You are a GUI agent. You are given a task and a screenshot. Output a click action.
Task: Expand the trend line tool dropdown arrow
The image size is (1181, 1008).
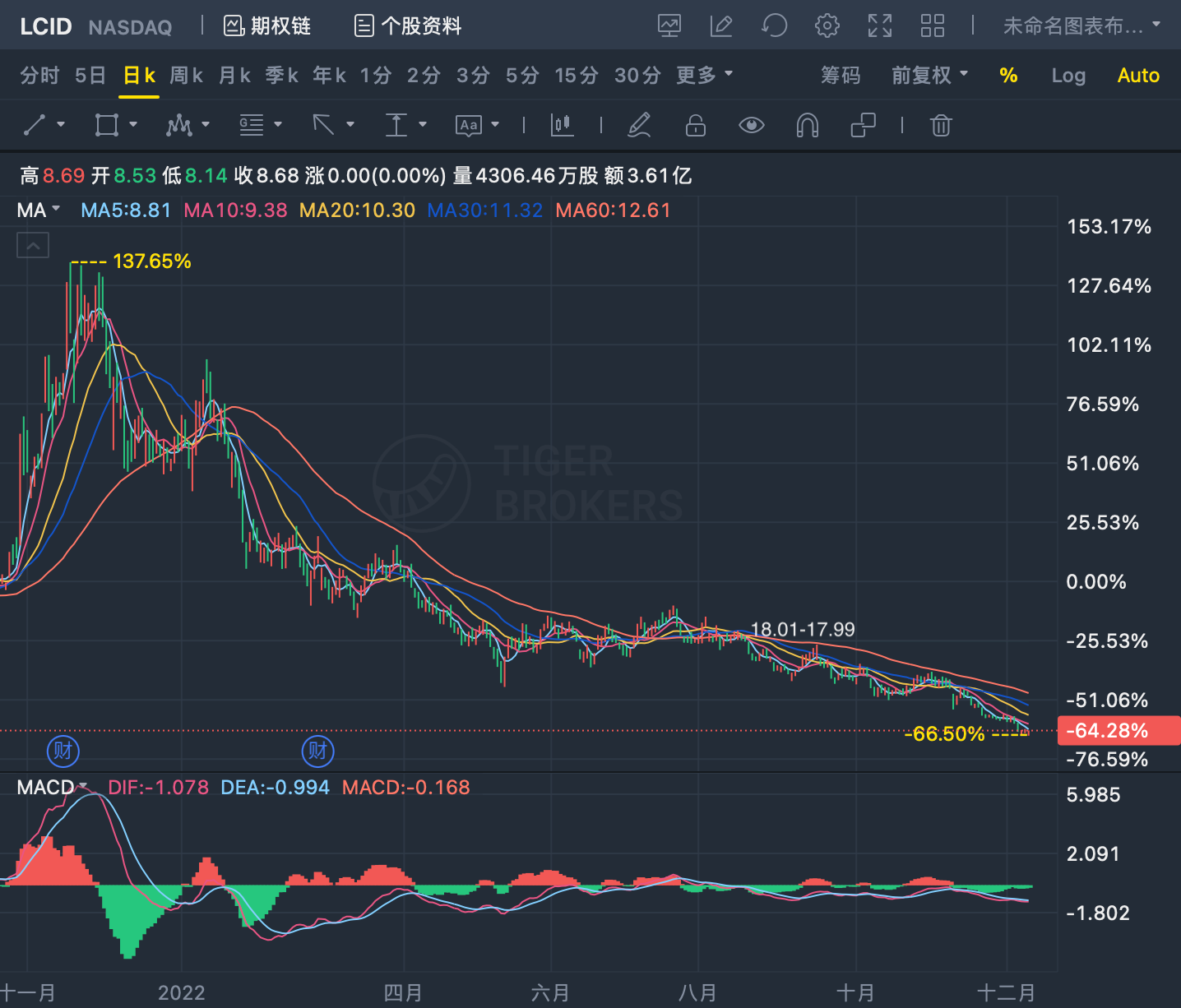pos(61,124)
